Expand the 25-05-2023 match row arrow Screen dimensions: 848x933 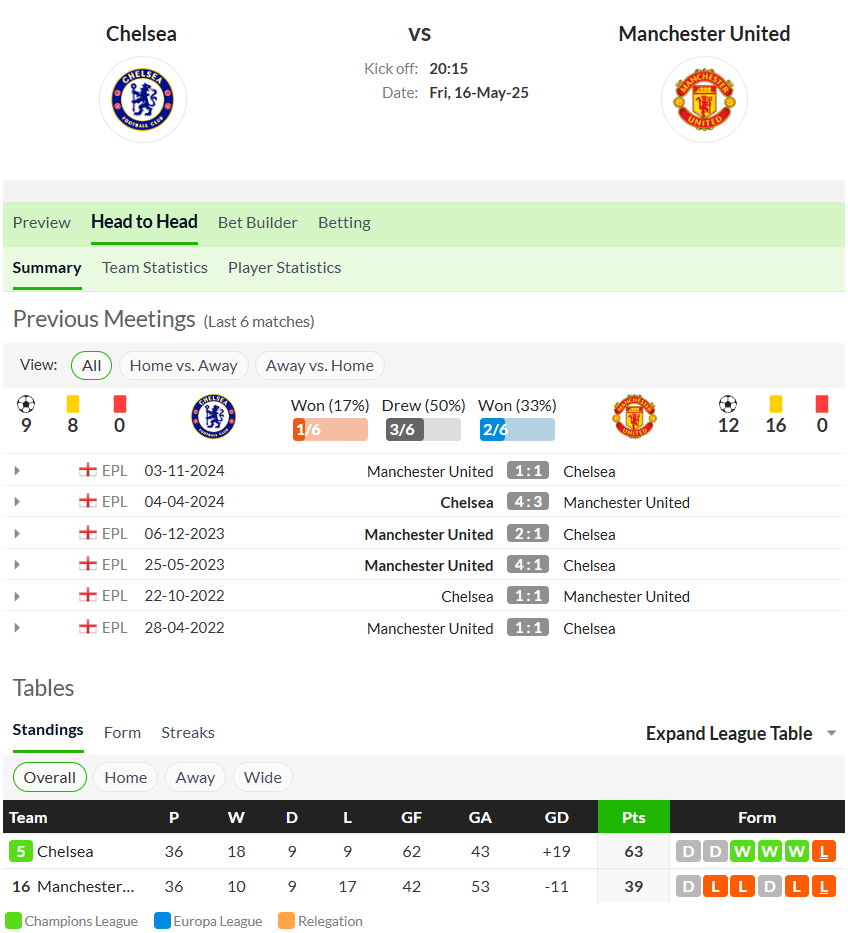coord(17,565)
